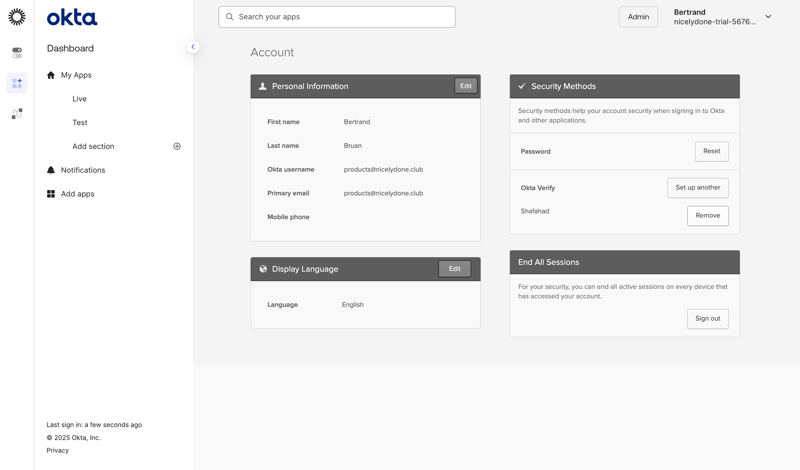Click the 2025 Okta, Inc. copyright text
This screenshot has height=470, width=800.
pos(73,438)
